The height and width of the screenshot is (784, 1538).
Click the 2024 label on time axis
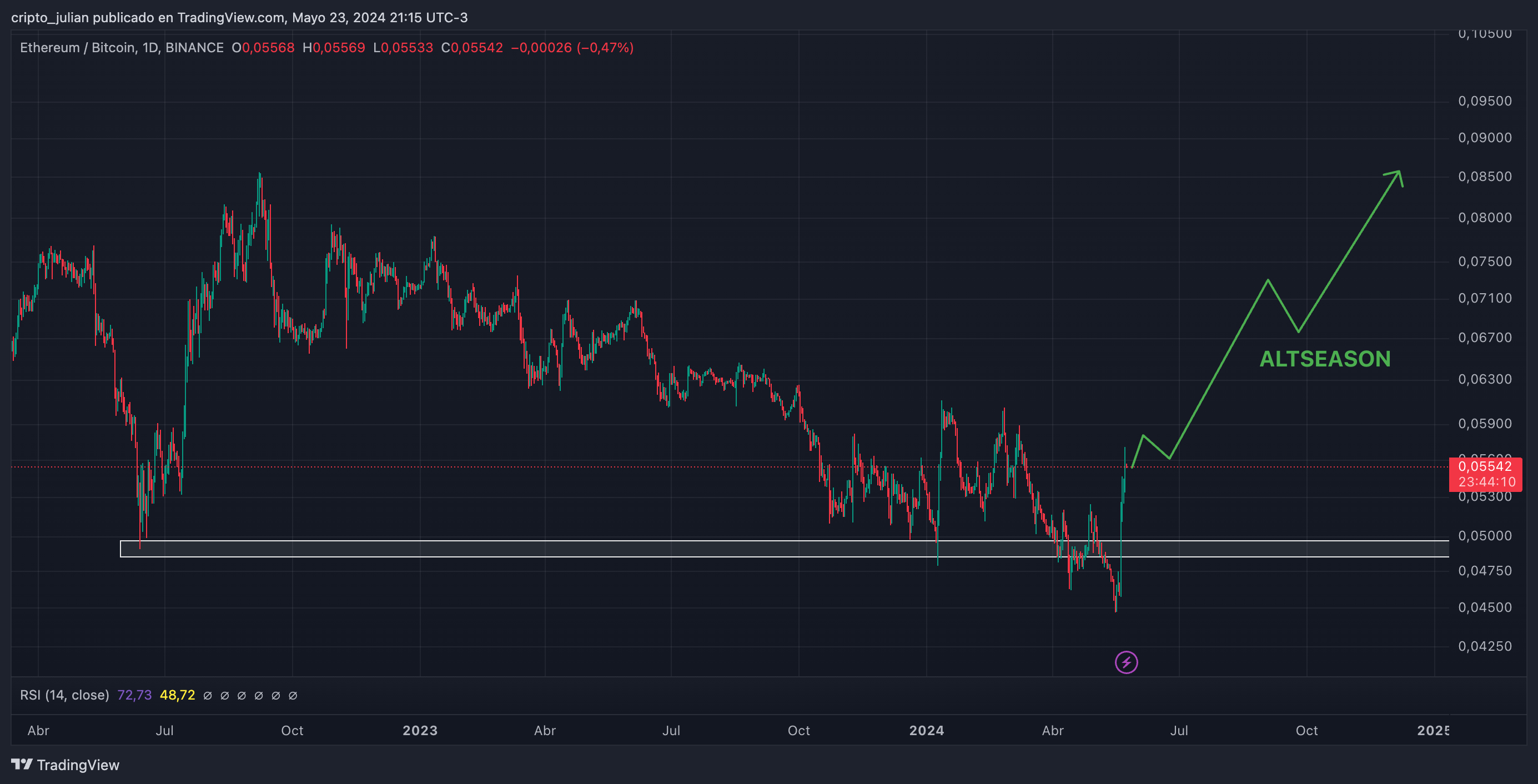pyautogui.click(x=926, y=730)
